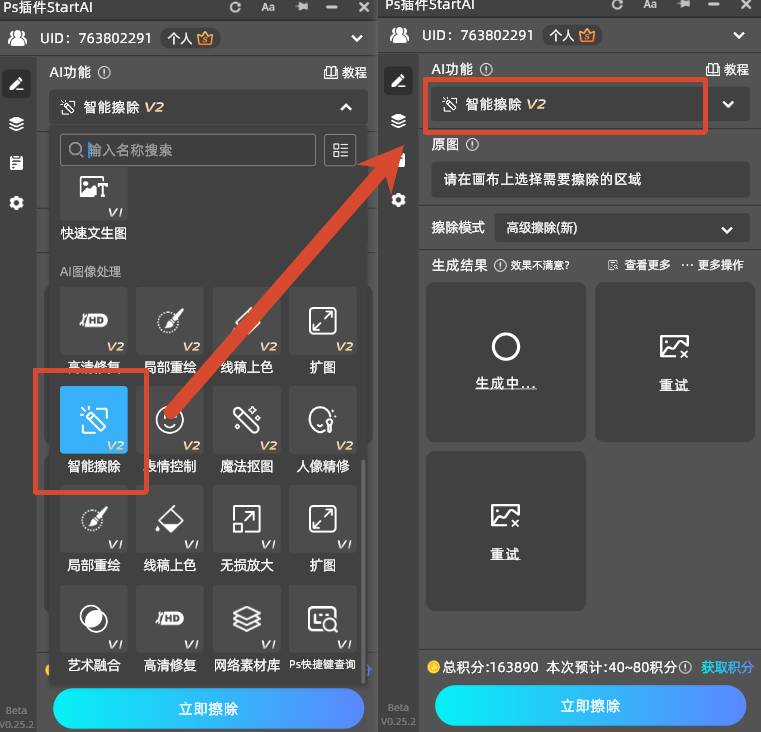The width and height of the screenshot is (761, 732).
Task: Open 擦除模式 高级擦除(新) dropdown
Action: tap(622, 228)
